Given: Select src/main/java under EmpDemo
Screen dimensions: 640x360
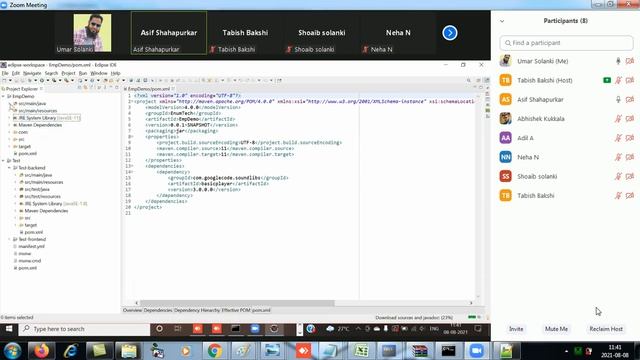Looking at the screenshot, I should click(x=32, y=104).
